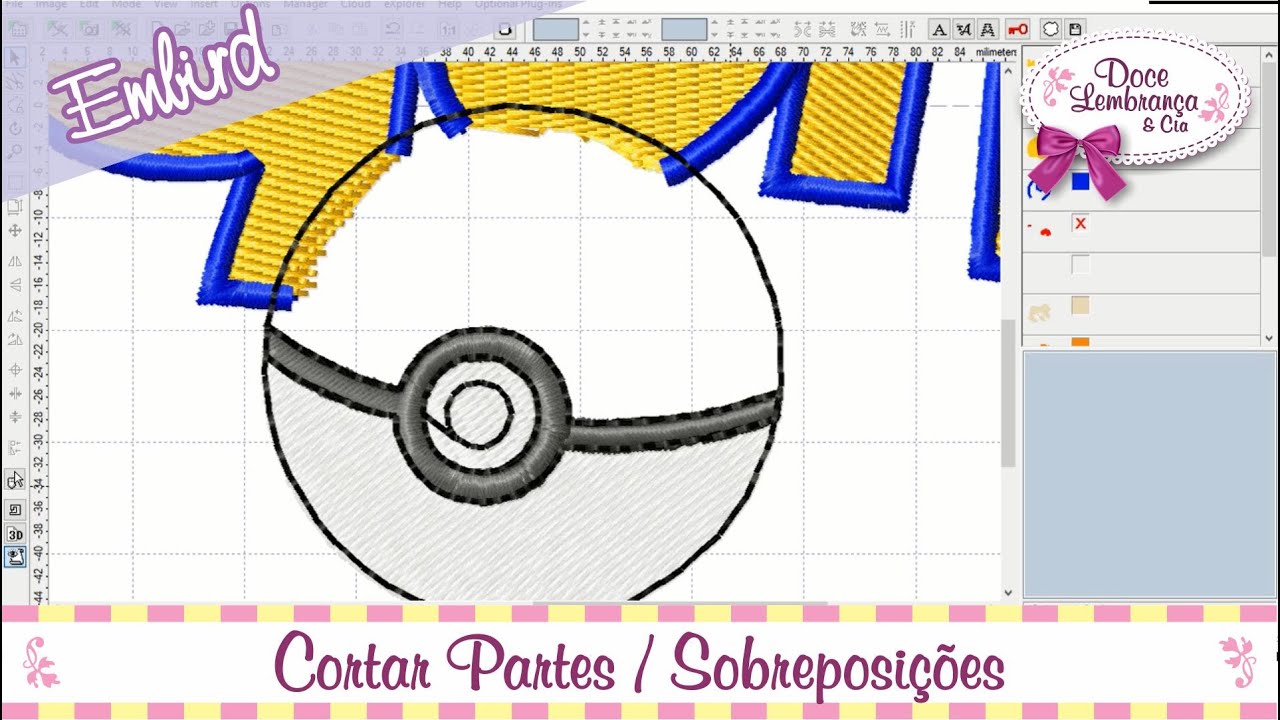
Task: Open the Cloud menu
Action: [356, 6]
